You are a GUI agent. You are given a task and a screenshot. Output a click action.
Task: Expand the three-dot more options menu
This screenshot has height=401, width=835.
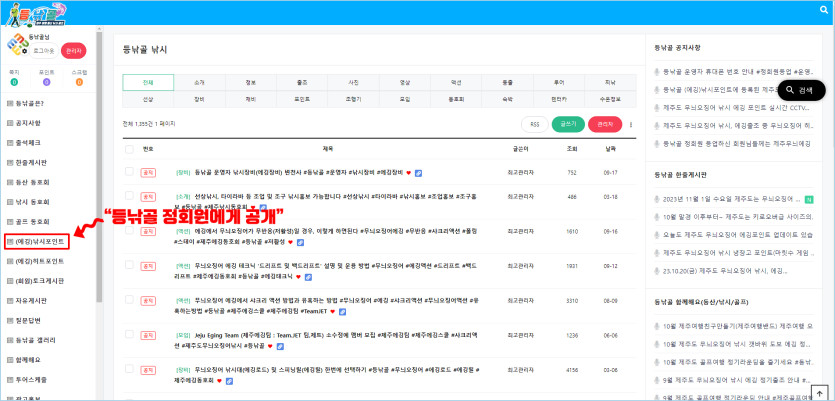[x=631, y=125]
